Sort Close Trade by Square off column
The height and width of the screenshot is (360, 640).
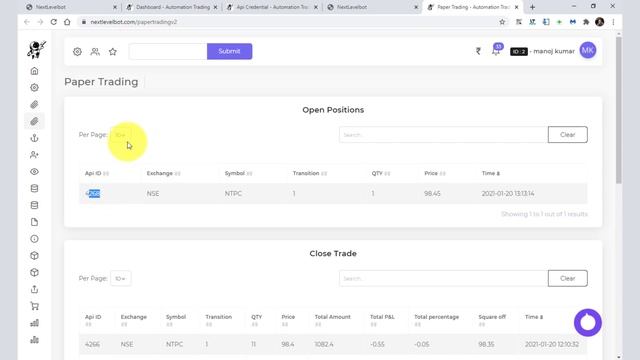coord(492,320)
